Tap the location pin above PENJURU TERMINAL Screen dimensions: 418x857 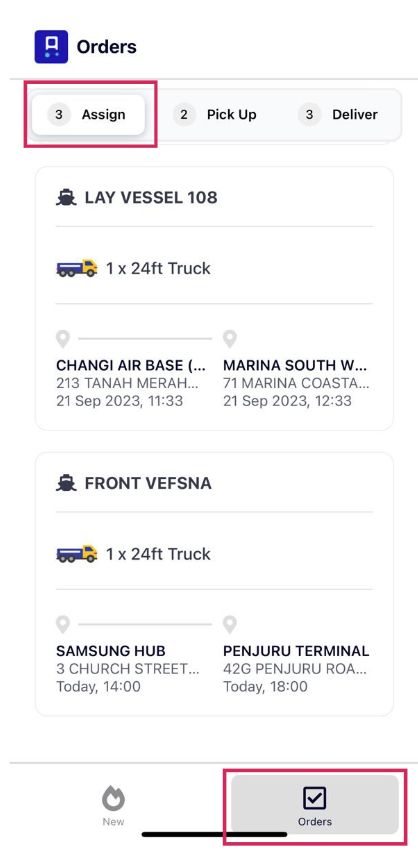(230, 624)
